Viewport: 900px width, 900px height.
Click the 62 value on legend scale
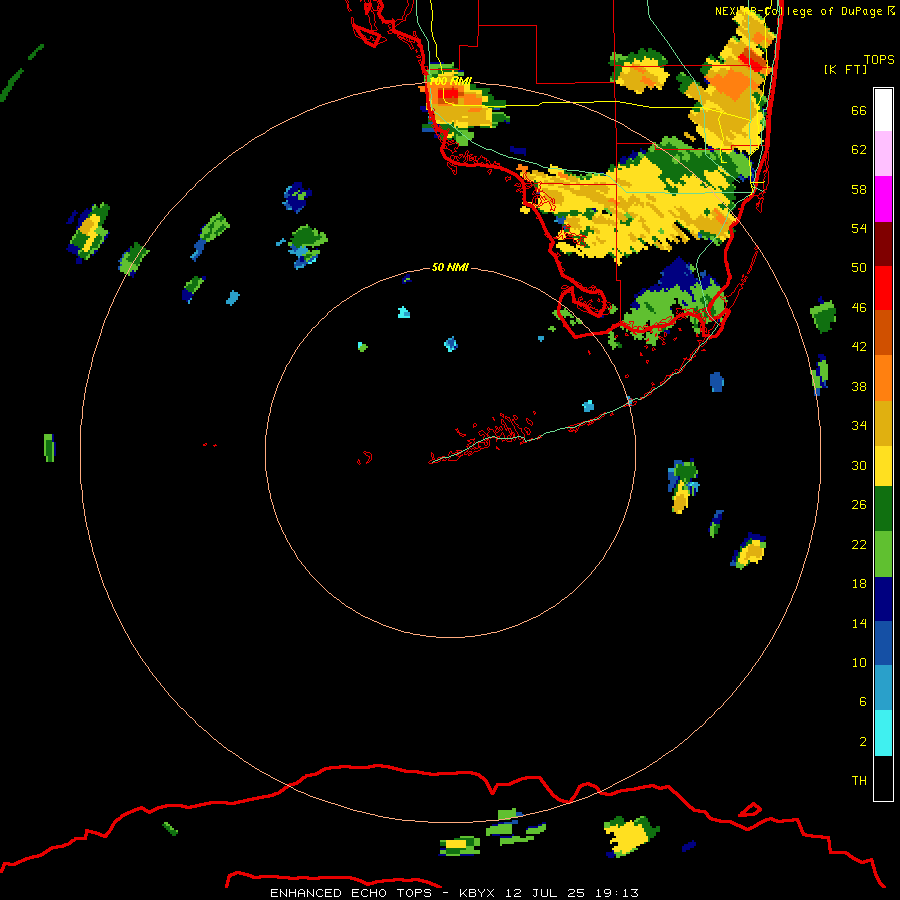(x=859, y=150)
